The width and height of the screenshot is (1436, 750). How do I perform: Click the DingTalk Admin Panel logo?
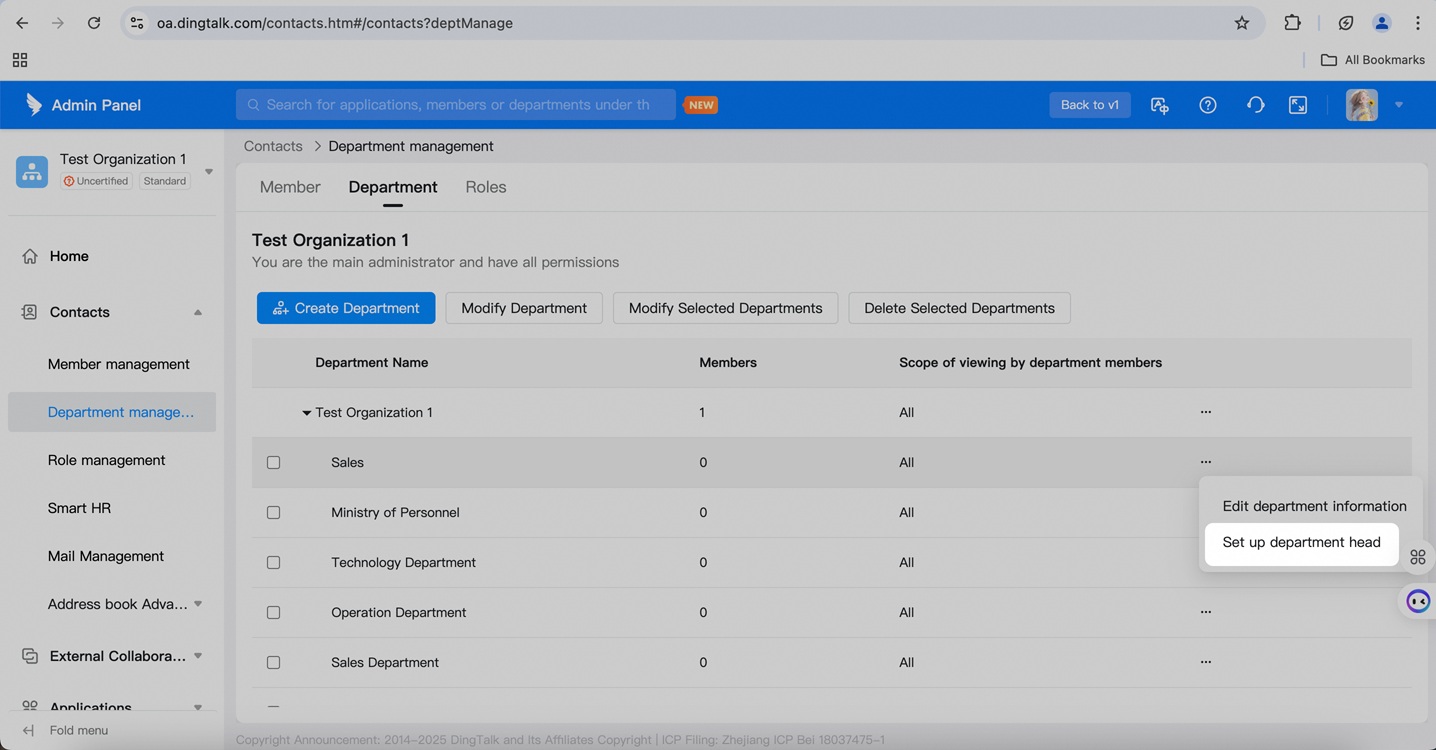pyautogui.click(x=34, y=104)
